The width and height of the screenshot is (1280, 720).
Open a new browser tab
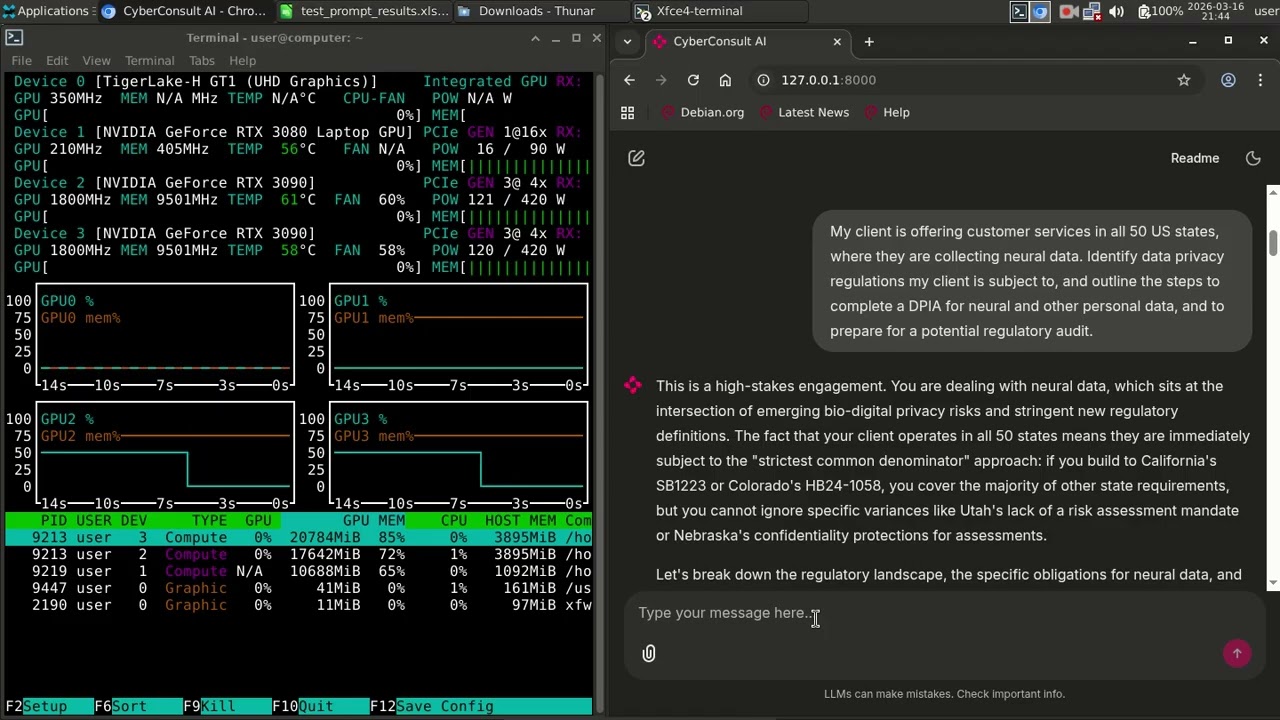869,41
